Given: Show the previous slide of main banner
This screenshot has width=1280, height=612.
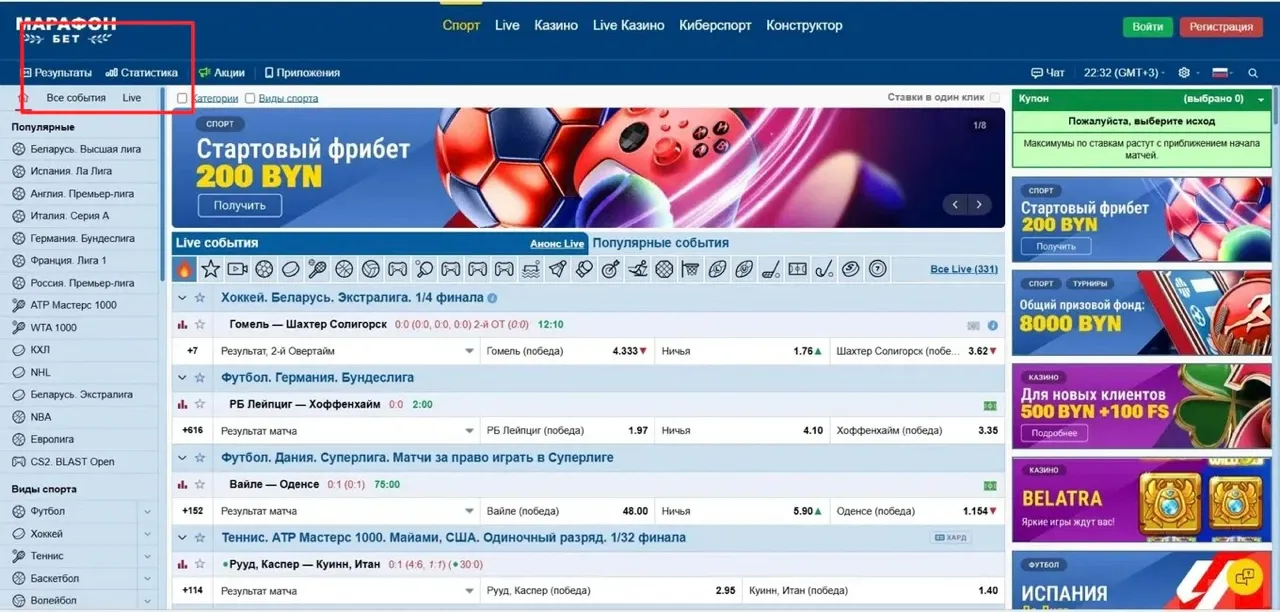Looking at the screenshot, I should coord(956,204).
